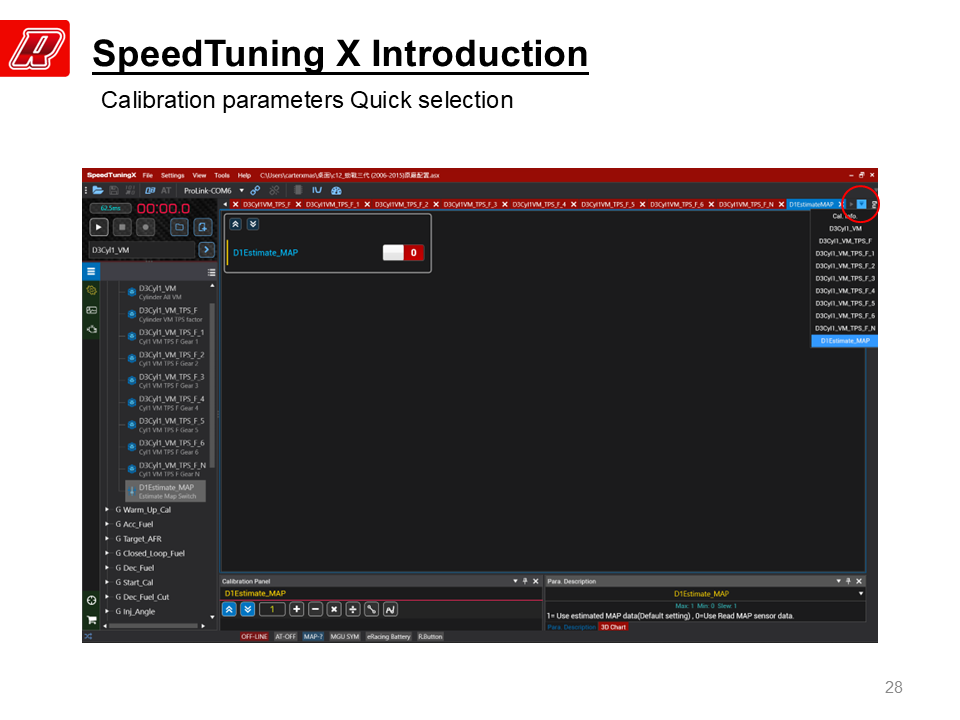
Task: Click the eRacing Battery status button
Action: (389, 637)
